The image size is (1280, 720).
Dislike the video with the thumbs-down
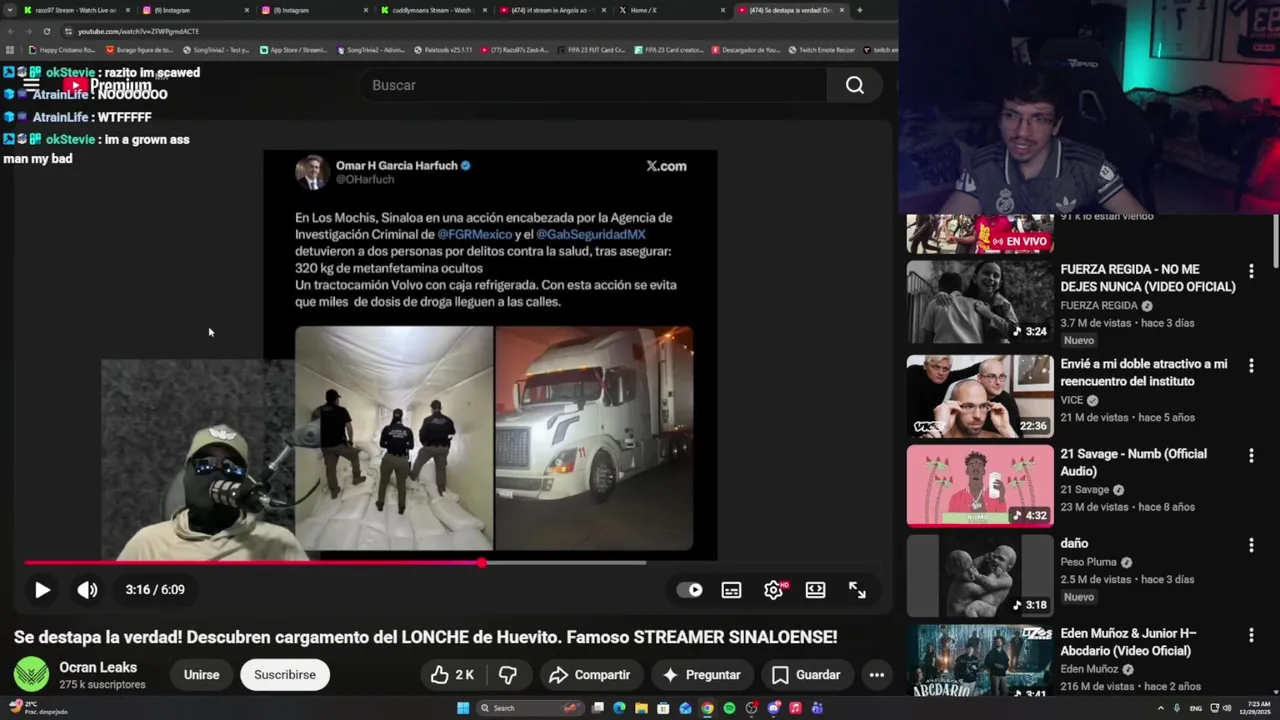(x=508, y=675)
